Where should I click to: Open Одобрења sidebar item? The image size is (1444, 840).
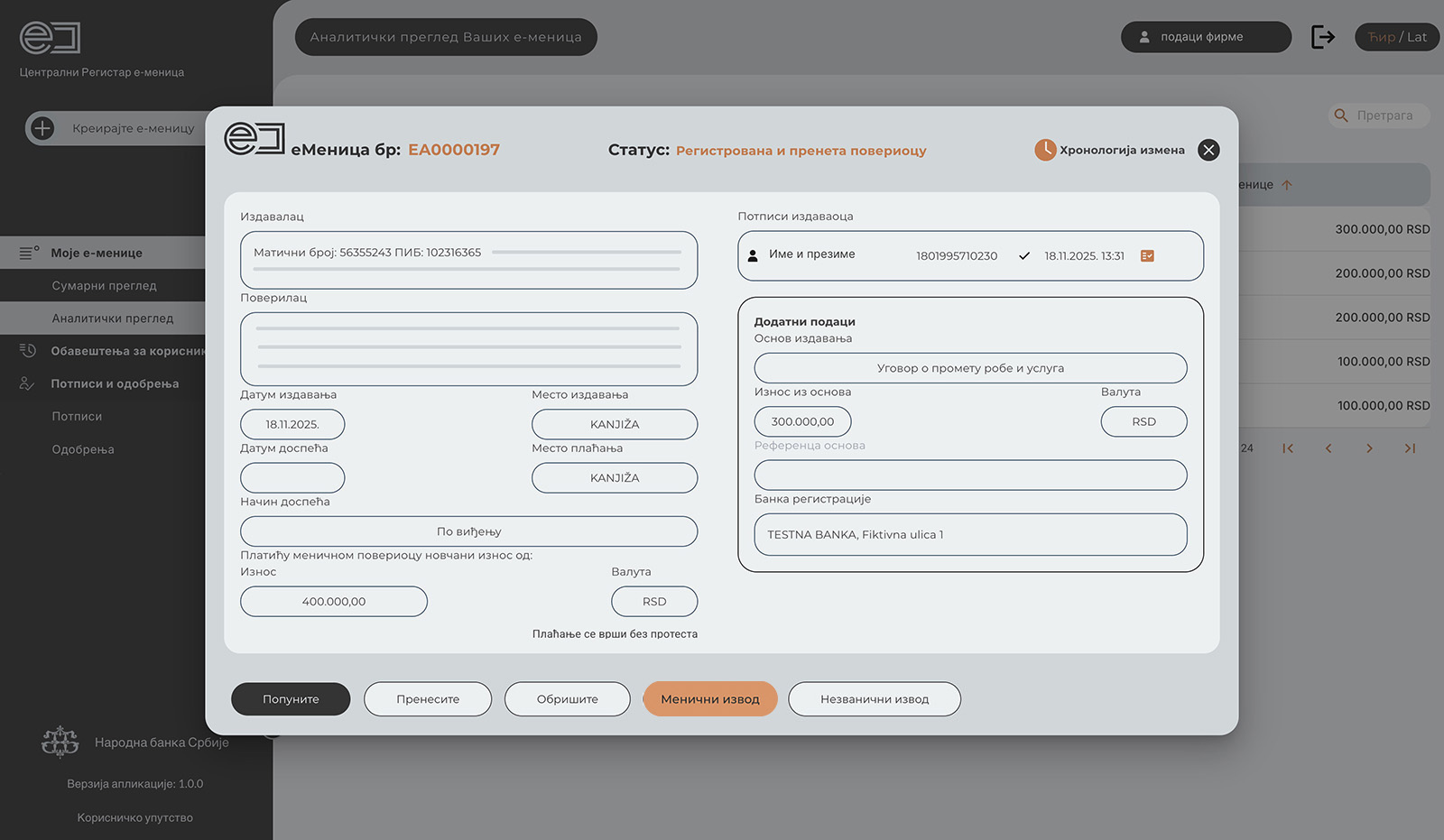83,449
